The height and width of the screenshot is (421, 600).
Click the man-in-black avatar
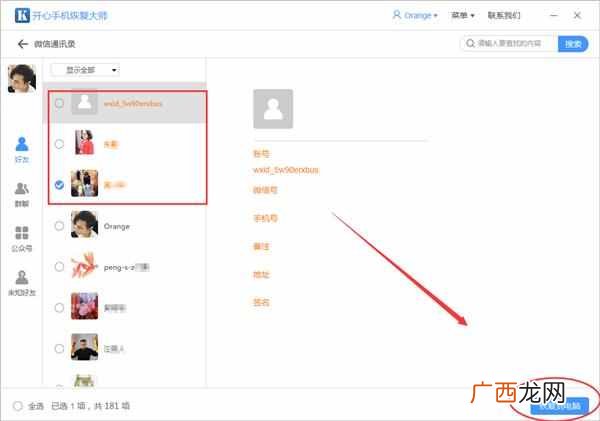[x=85, y=347]
